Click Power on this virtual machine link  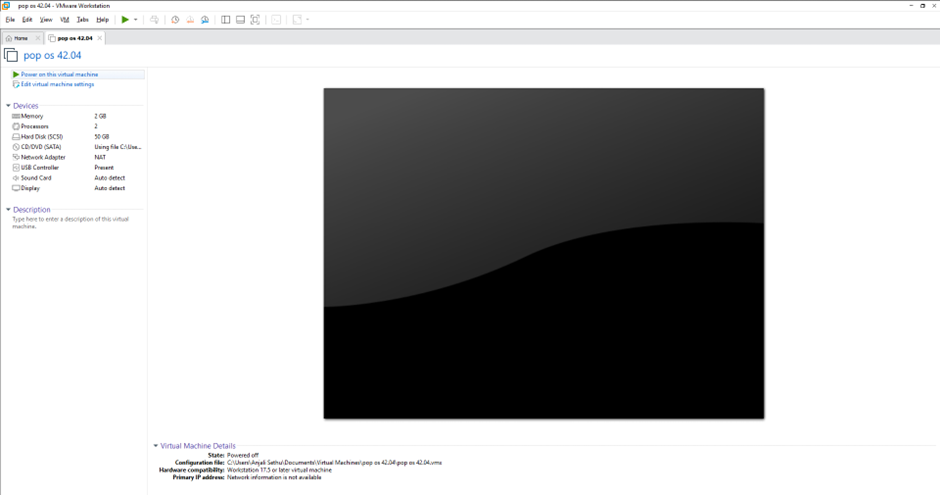click(59, 74)
